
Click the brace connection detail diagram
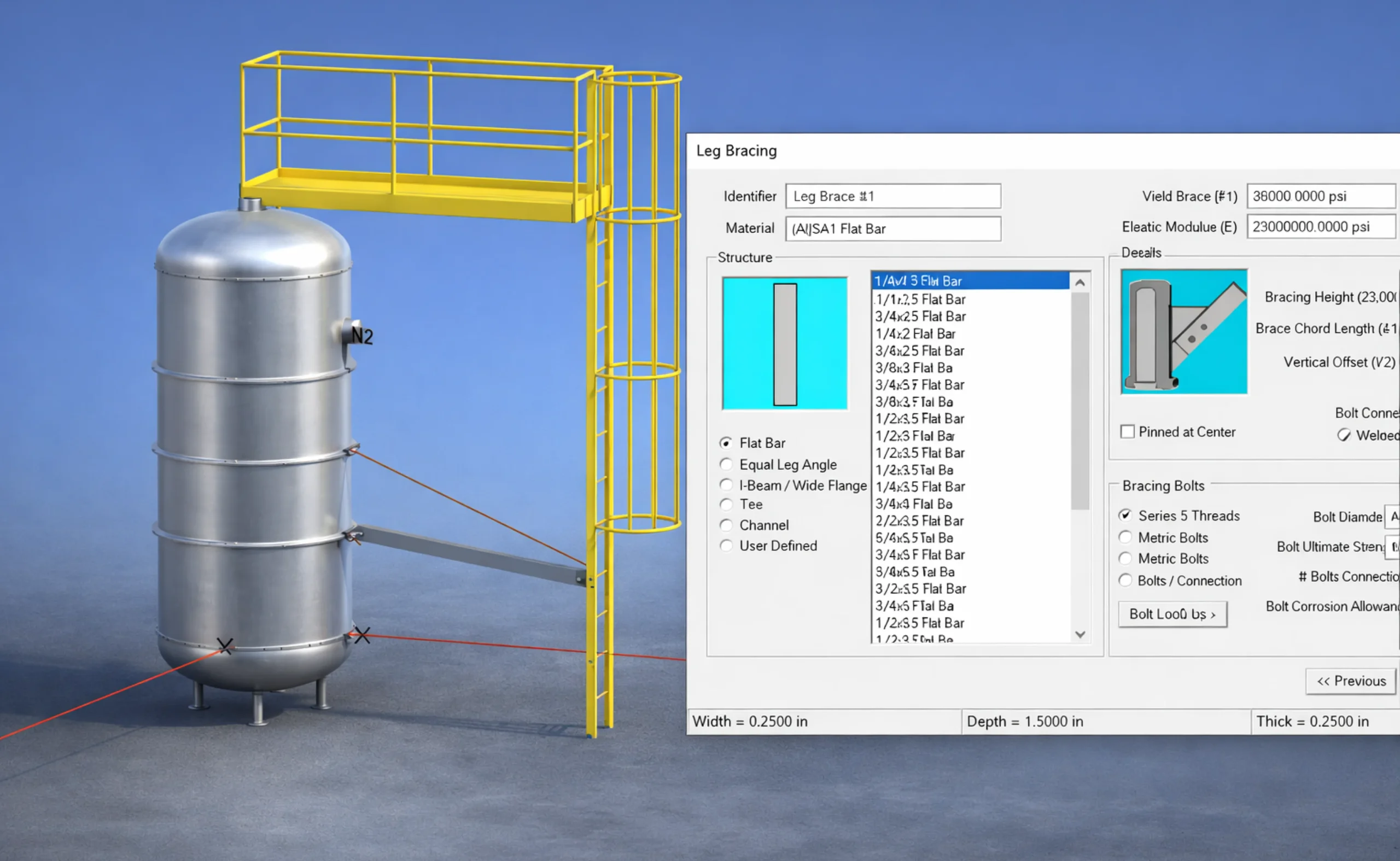[x=1183, y=332]
